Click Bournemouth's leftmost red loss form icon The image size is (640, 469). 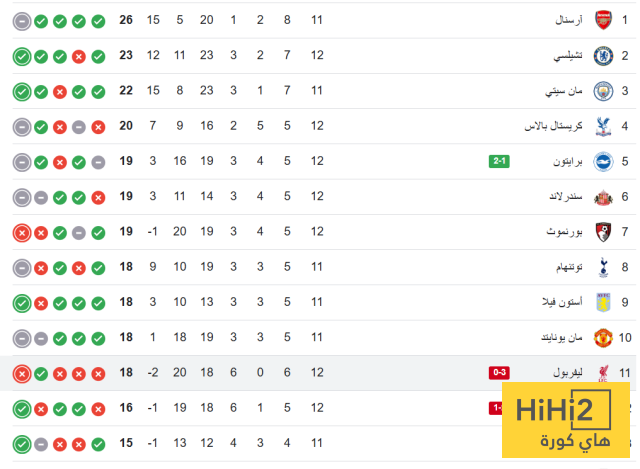[22, 232]
